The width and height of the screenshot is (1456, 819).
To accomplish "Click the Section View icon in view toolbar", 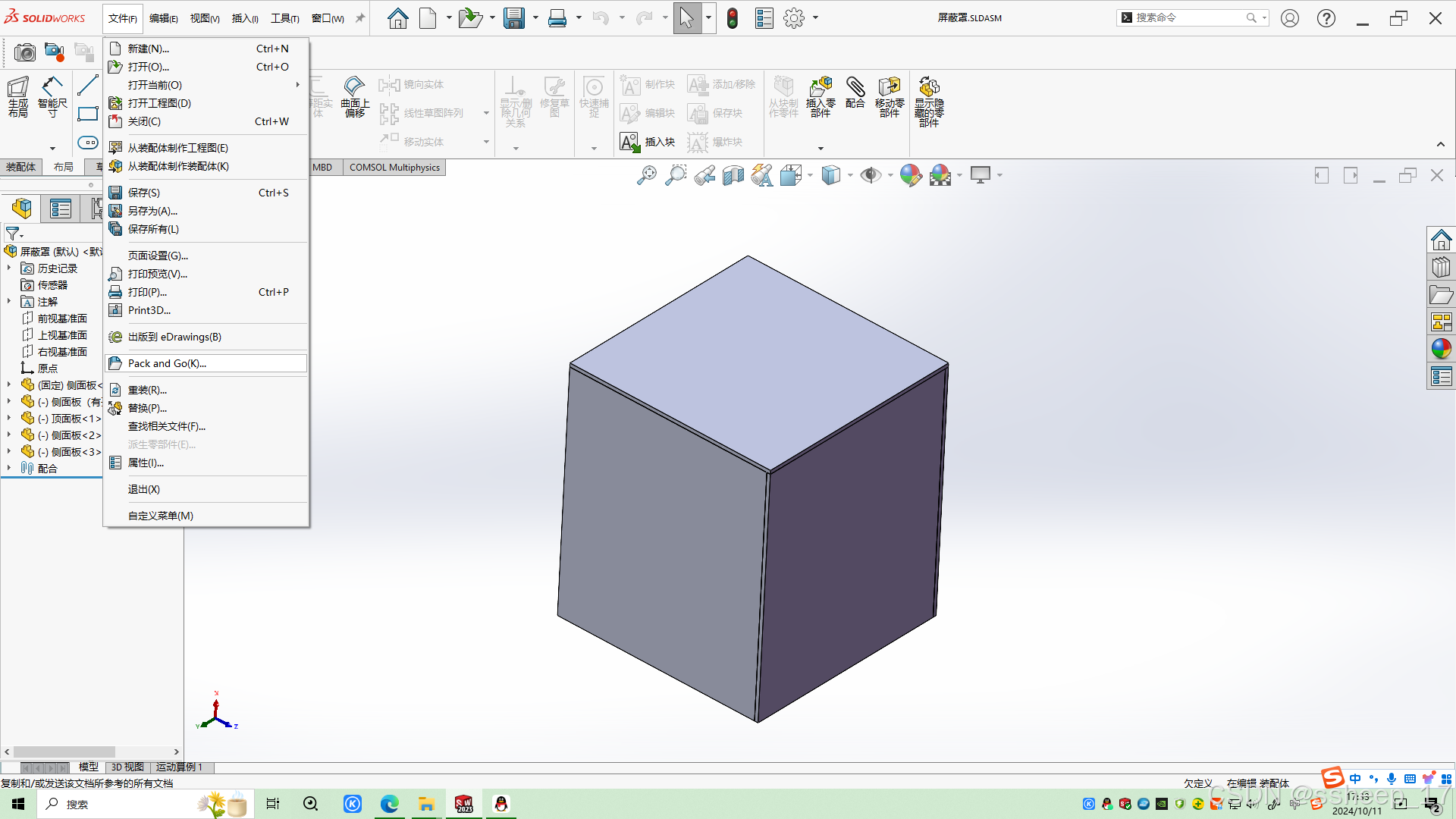I will (733, 176).
